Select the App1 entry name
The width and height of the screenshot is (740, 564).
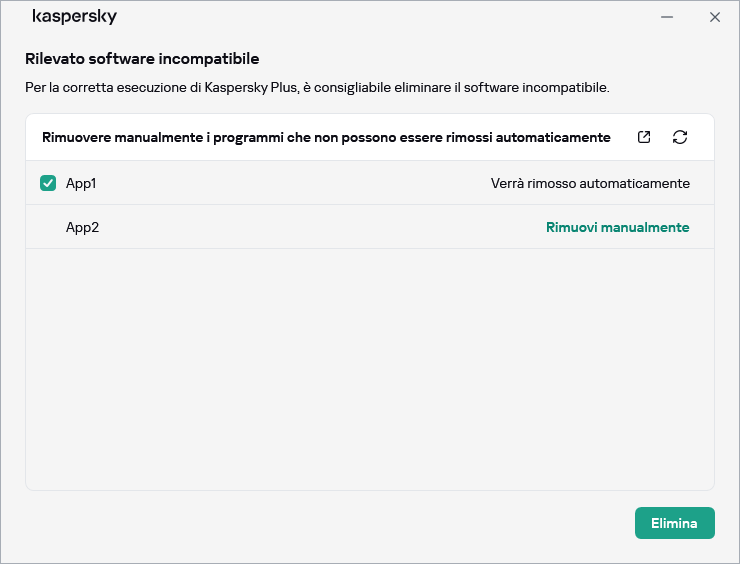pos(81,183)
